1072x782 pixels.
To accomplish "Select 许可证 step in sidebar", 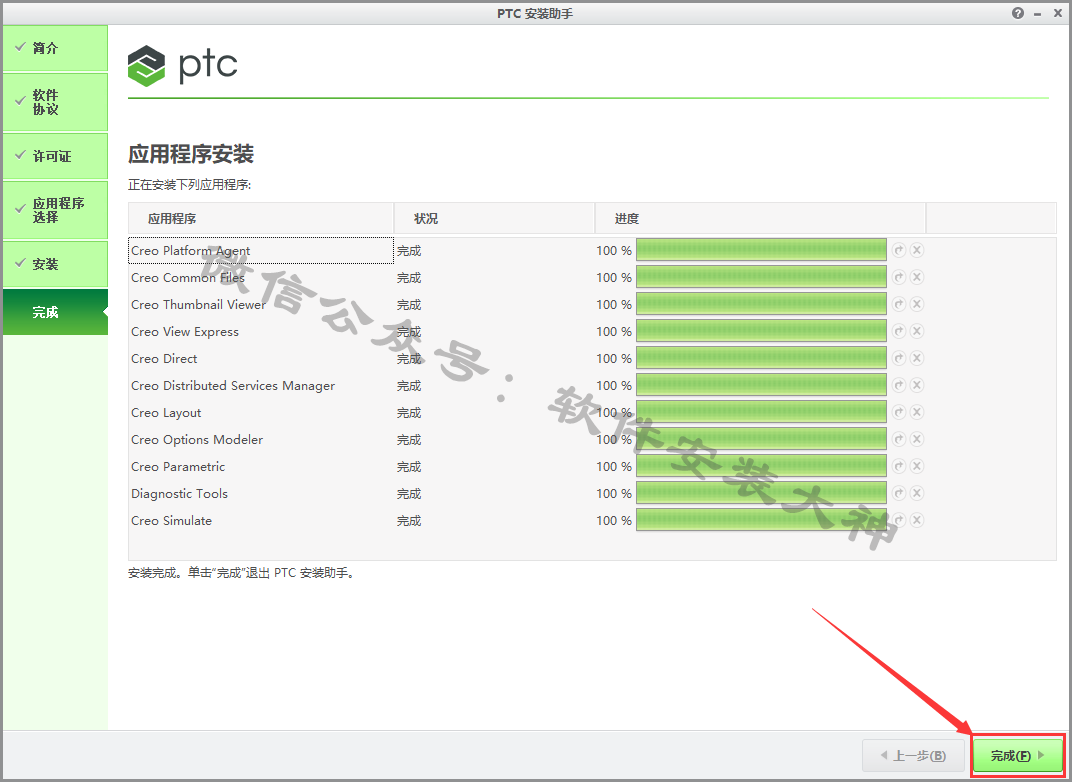I will 55,156.
